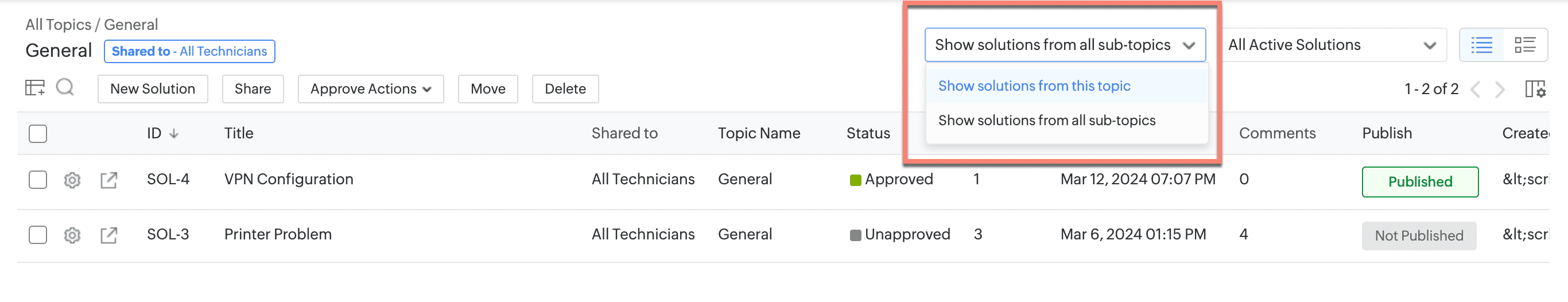Click the New Solution button

[153, 89]
